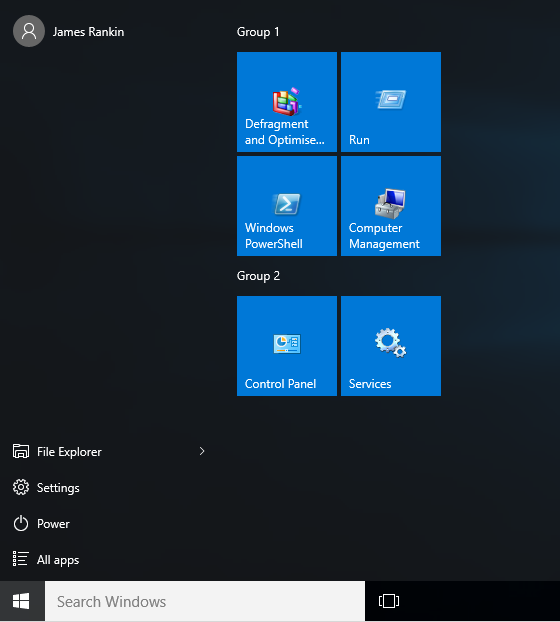560x622 pixels.
Task: Click the All apps menu label
Action: tap(58, 560)
